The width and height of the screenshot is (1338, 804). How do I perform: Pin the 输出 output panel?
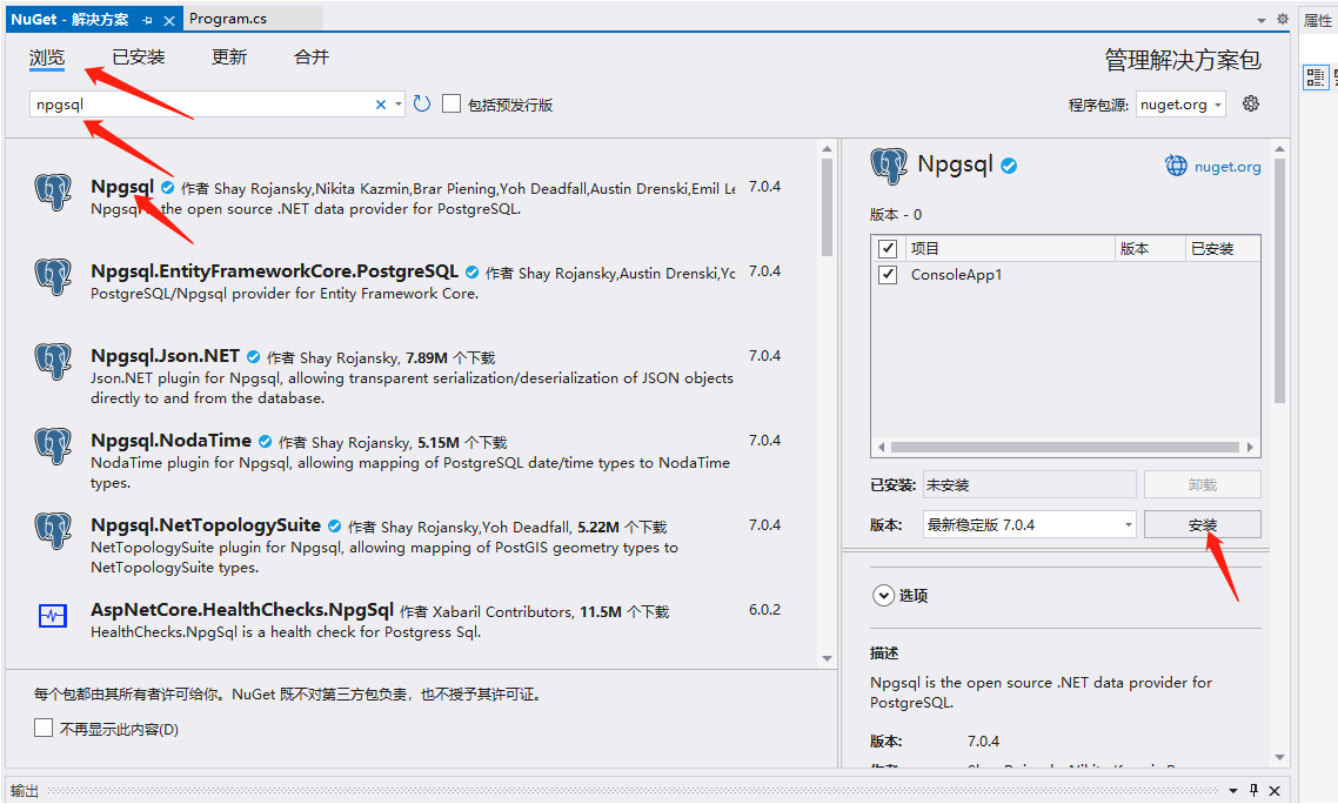pyautogui.click(x=1254, y=791)
